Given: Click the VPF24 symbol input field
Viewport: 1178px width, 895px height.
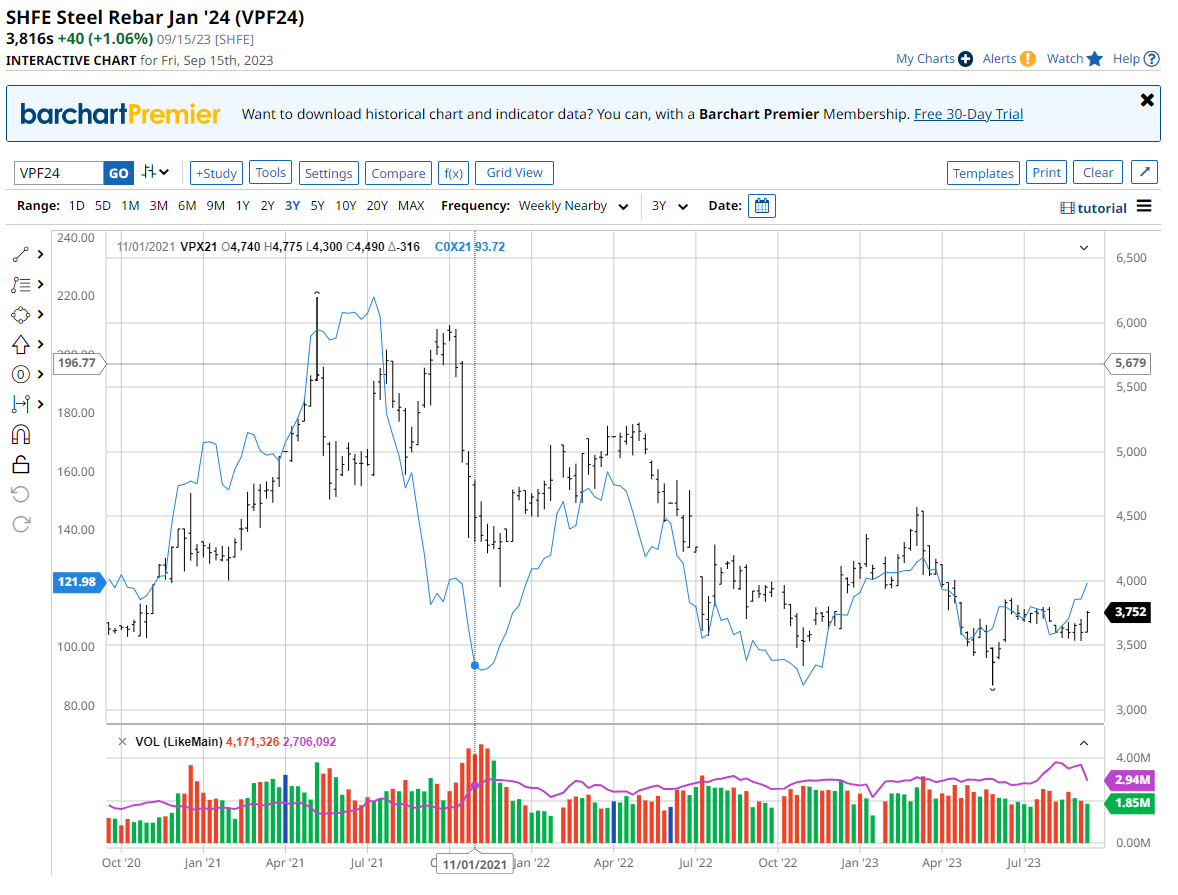Looking at the screenshot, I should coord(59,173).
